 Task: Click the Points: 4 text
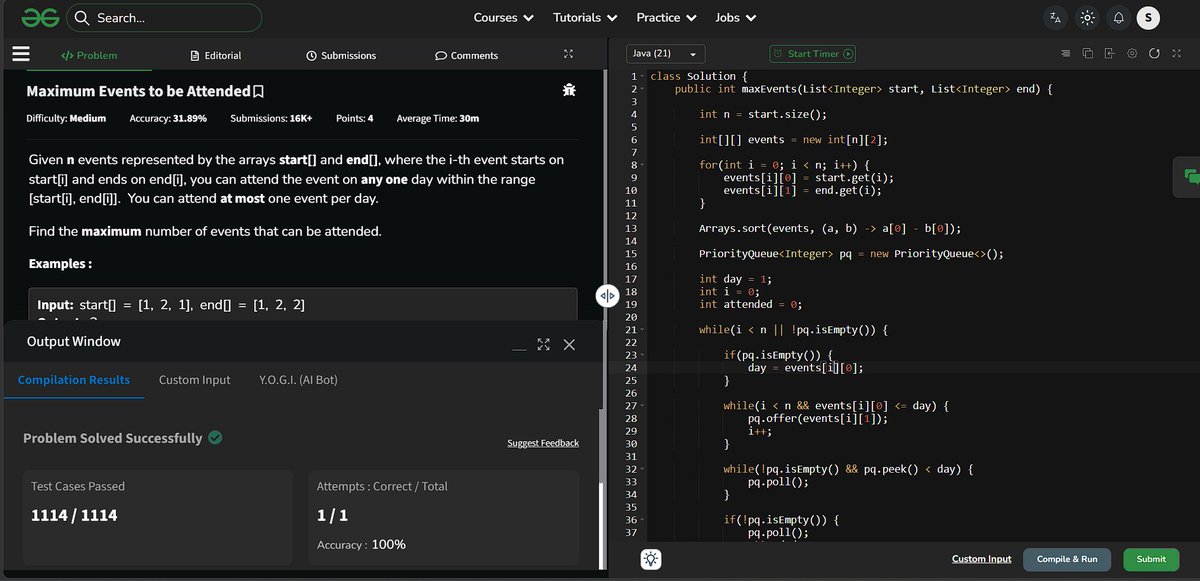354,118
